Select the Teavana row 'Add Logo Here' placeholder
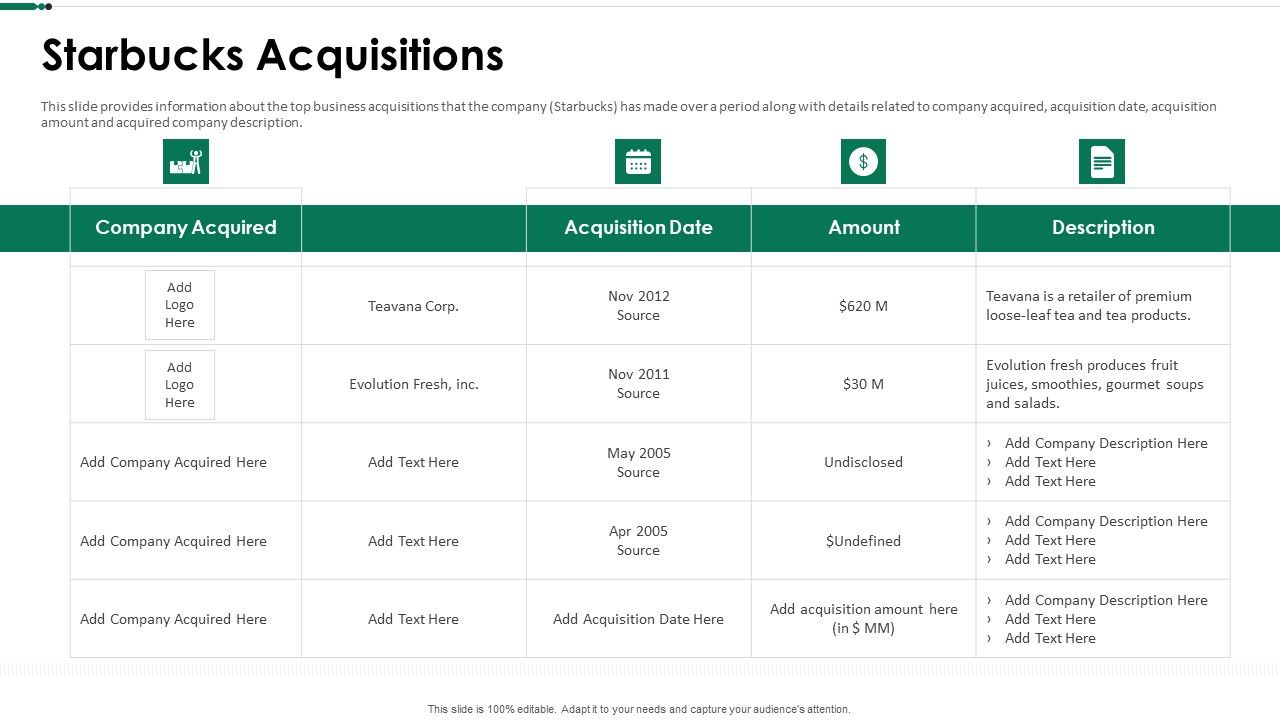Screen dimensions: 1280x720 pos(180,305)
